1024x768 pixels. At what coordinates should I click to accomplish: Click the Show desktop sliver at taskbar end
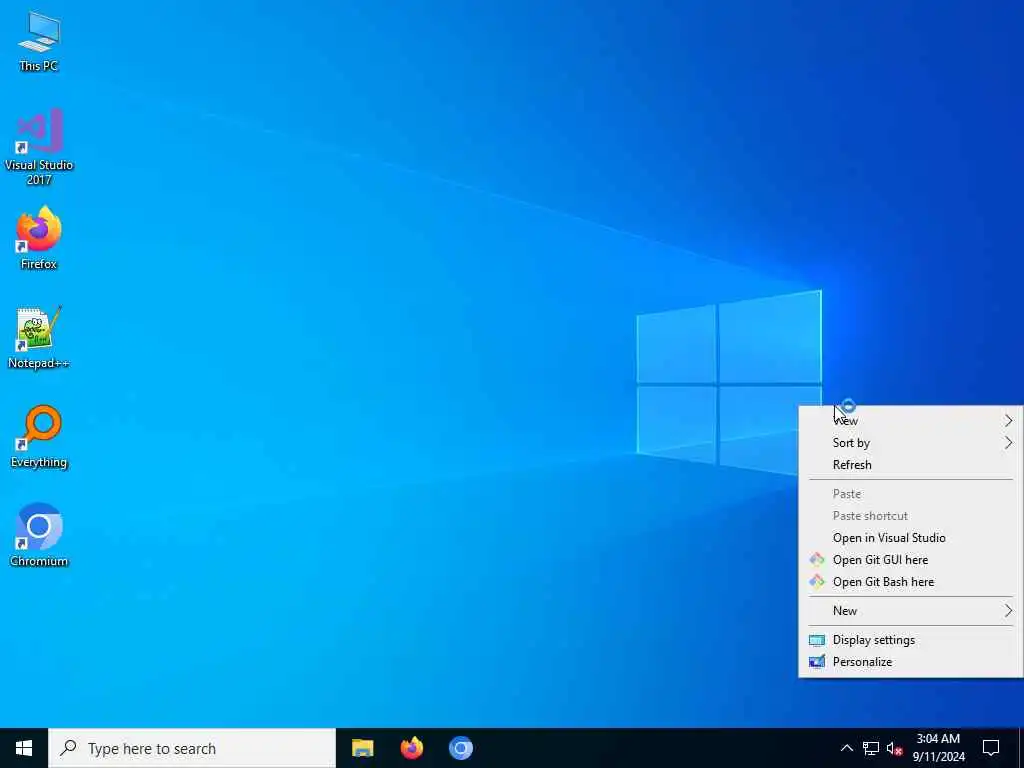1021,748
